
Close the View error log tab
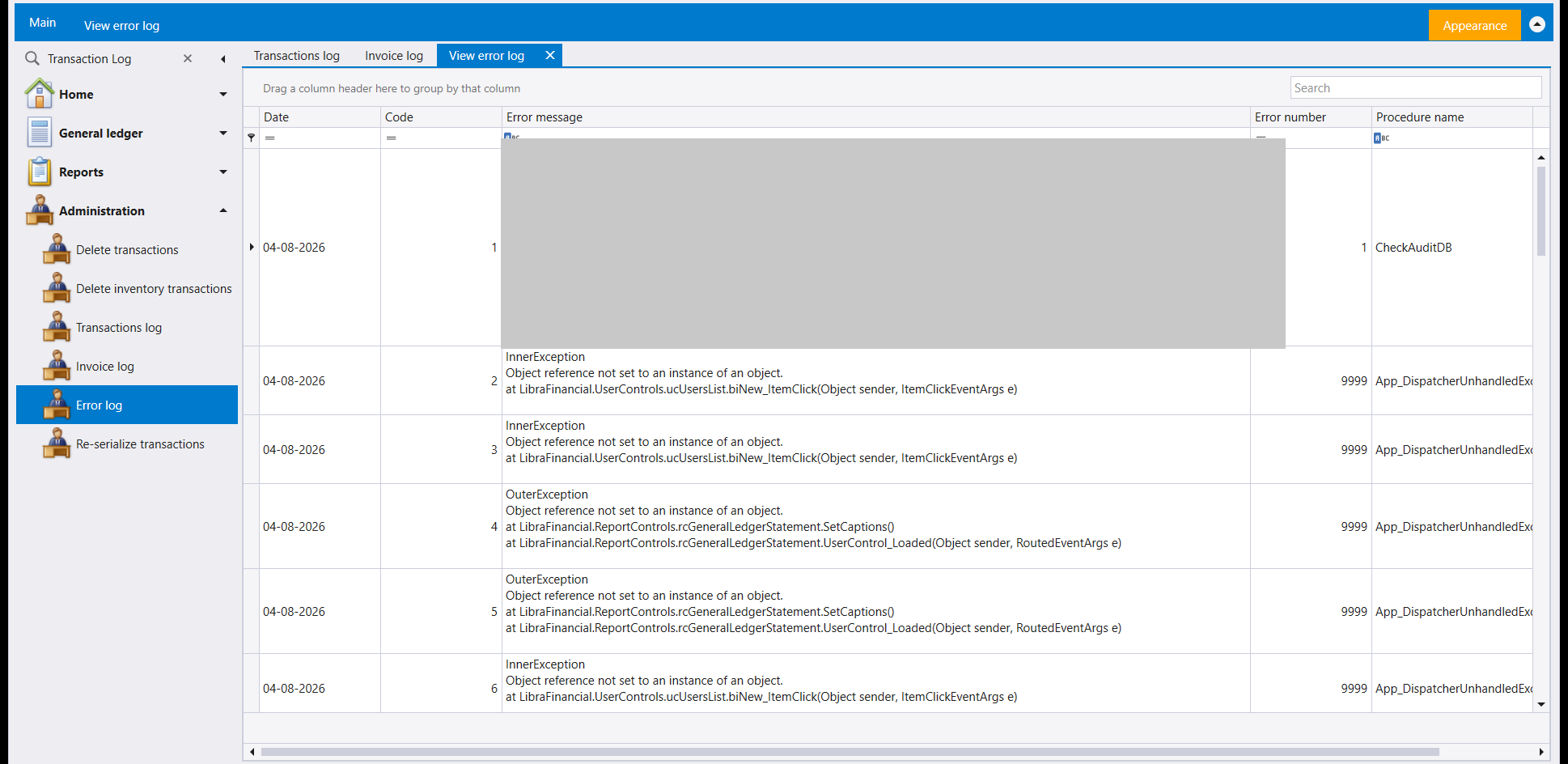[x=550, y=55]
